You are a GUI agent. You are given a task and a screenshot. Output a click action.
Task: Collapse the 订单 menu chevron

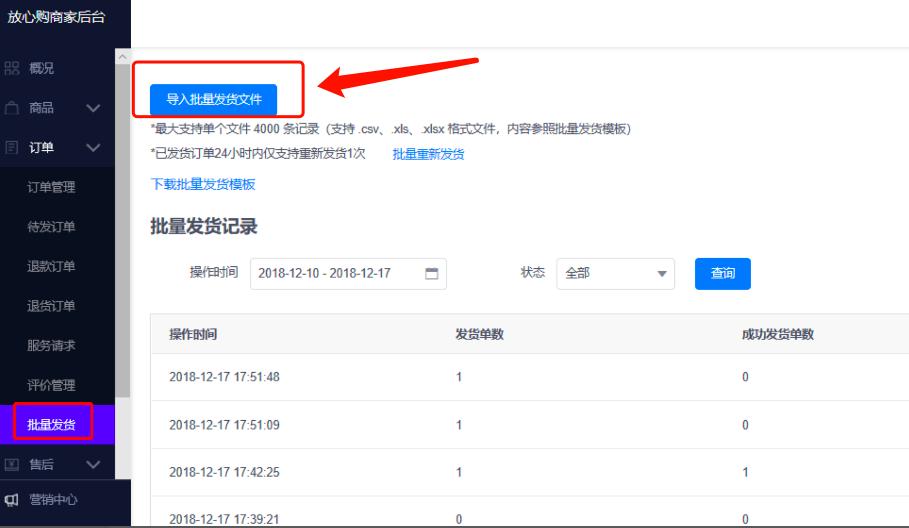coord(93,147)
